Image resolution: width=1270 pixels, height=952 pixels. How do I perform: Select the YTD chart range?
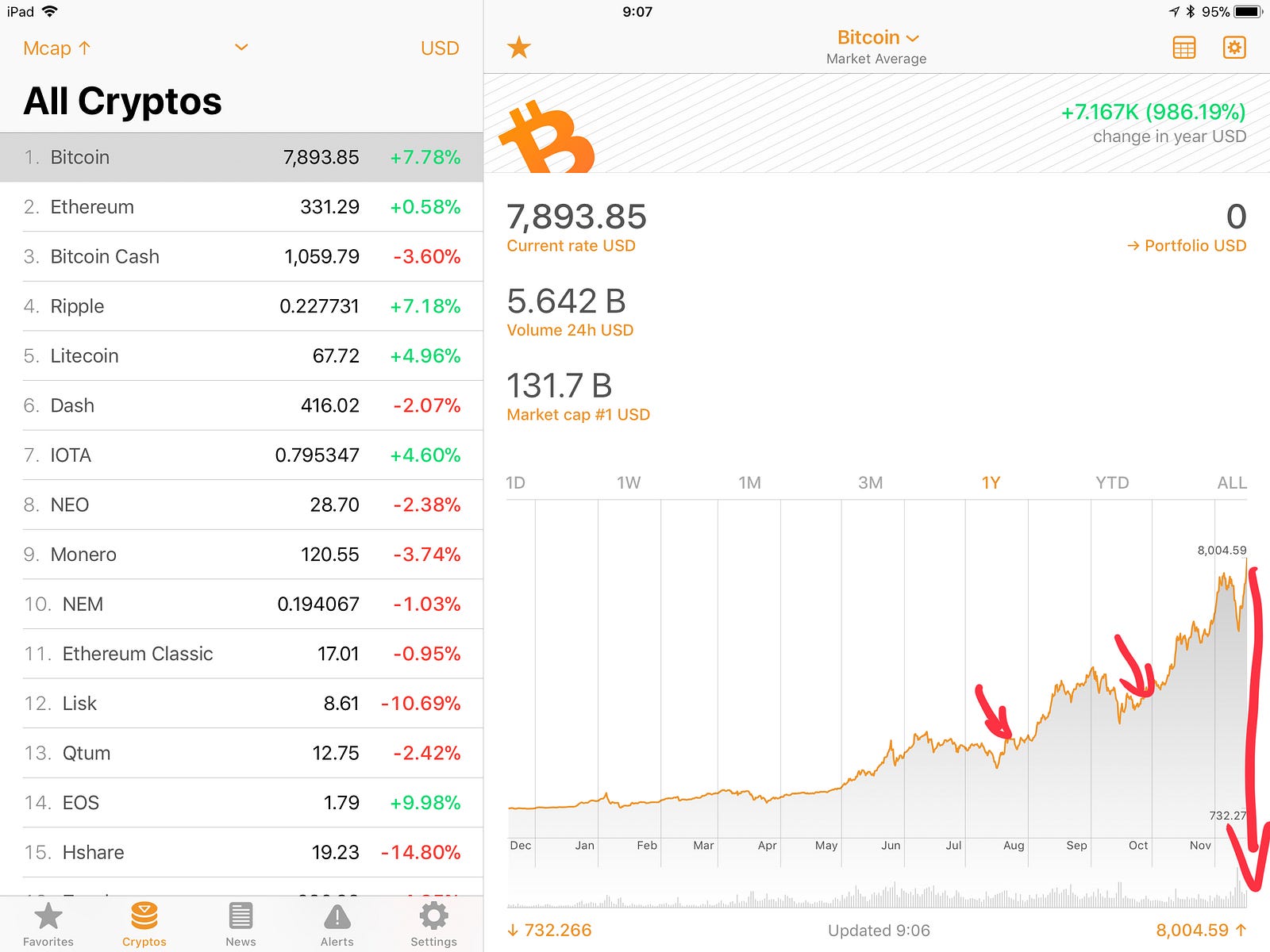click(x=1112, y=482)
